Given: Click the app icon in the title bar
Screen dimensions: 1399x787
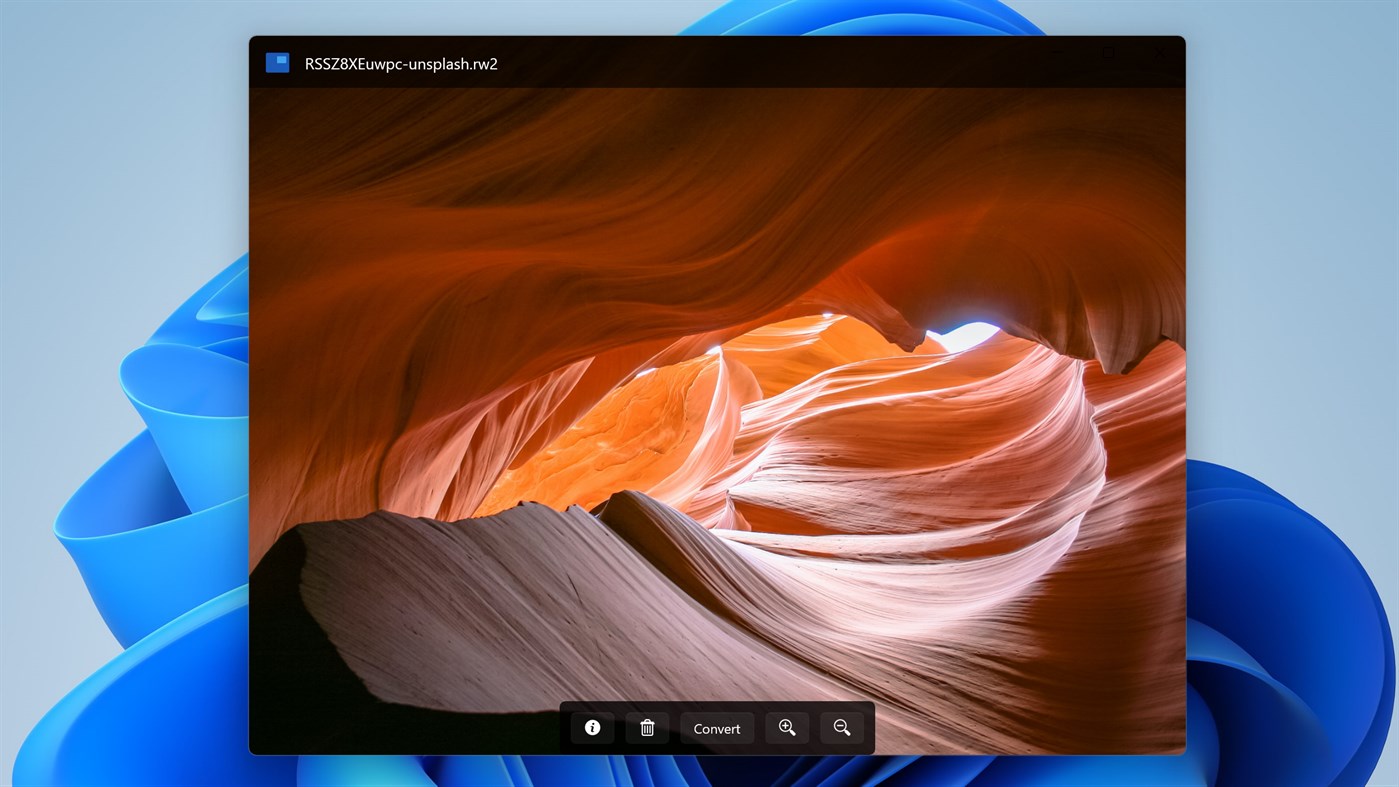Looking at the screenshot, I should pyautogui.click(x=276, y=61).
